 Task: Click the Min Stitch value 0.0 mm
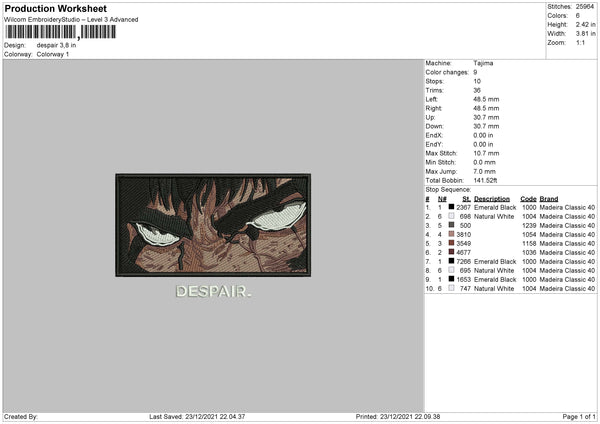(484, 162)
